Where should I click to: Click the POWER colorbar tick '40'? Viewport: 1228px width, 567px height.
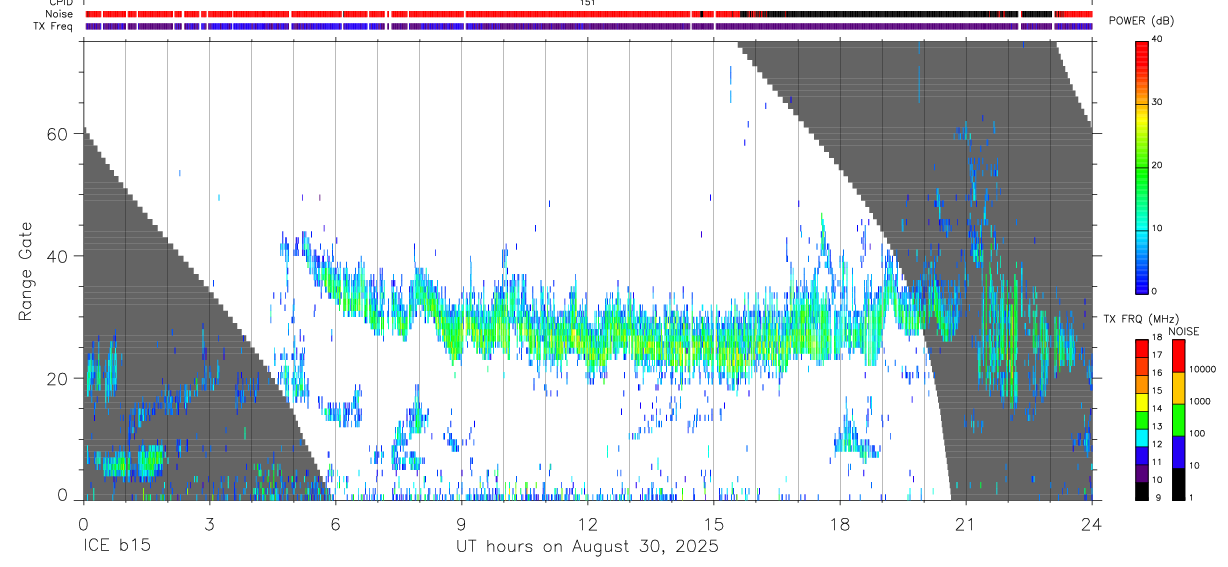click(1158, 40)
